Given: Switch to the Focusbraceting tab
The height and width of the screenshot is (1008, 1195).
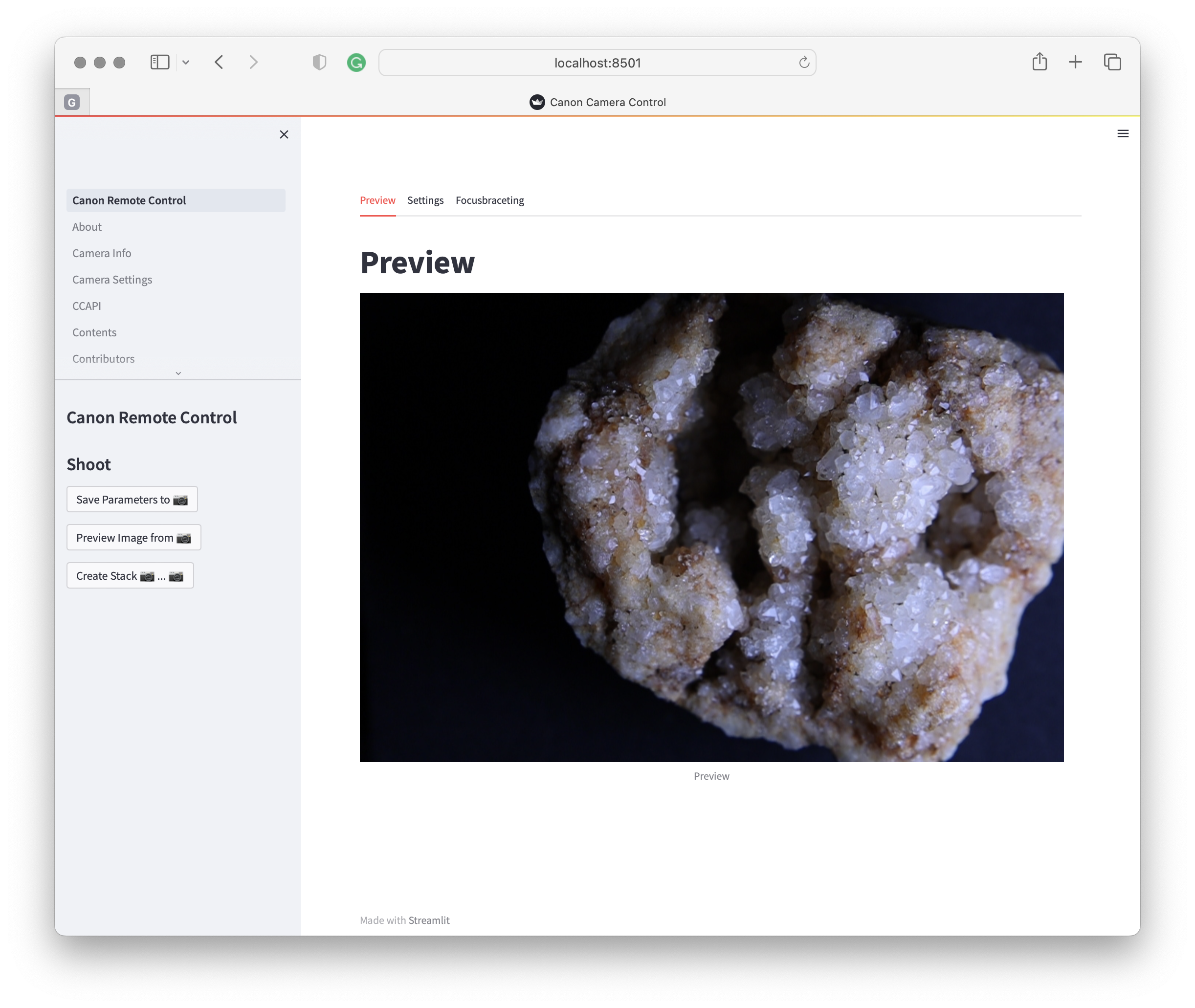Looking at the screenshot, I should click(489, 200).
